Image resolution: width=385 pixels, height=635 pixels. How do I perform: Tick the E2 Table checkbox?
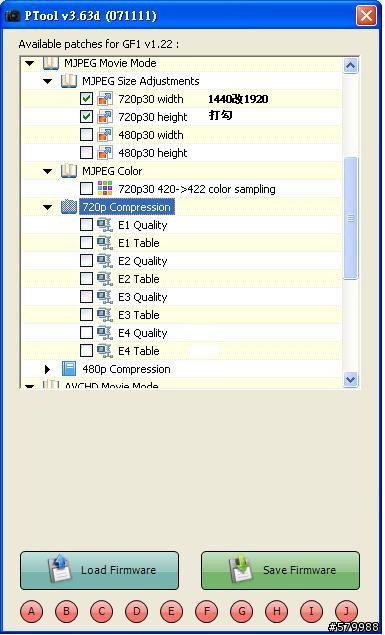[86, 279]
